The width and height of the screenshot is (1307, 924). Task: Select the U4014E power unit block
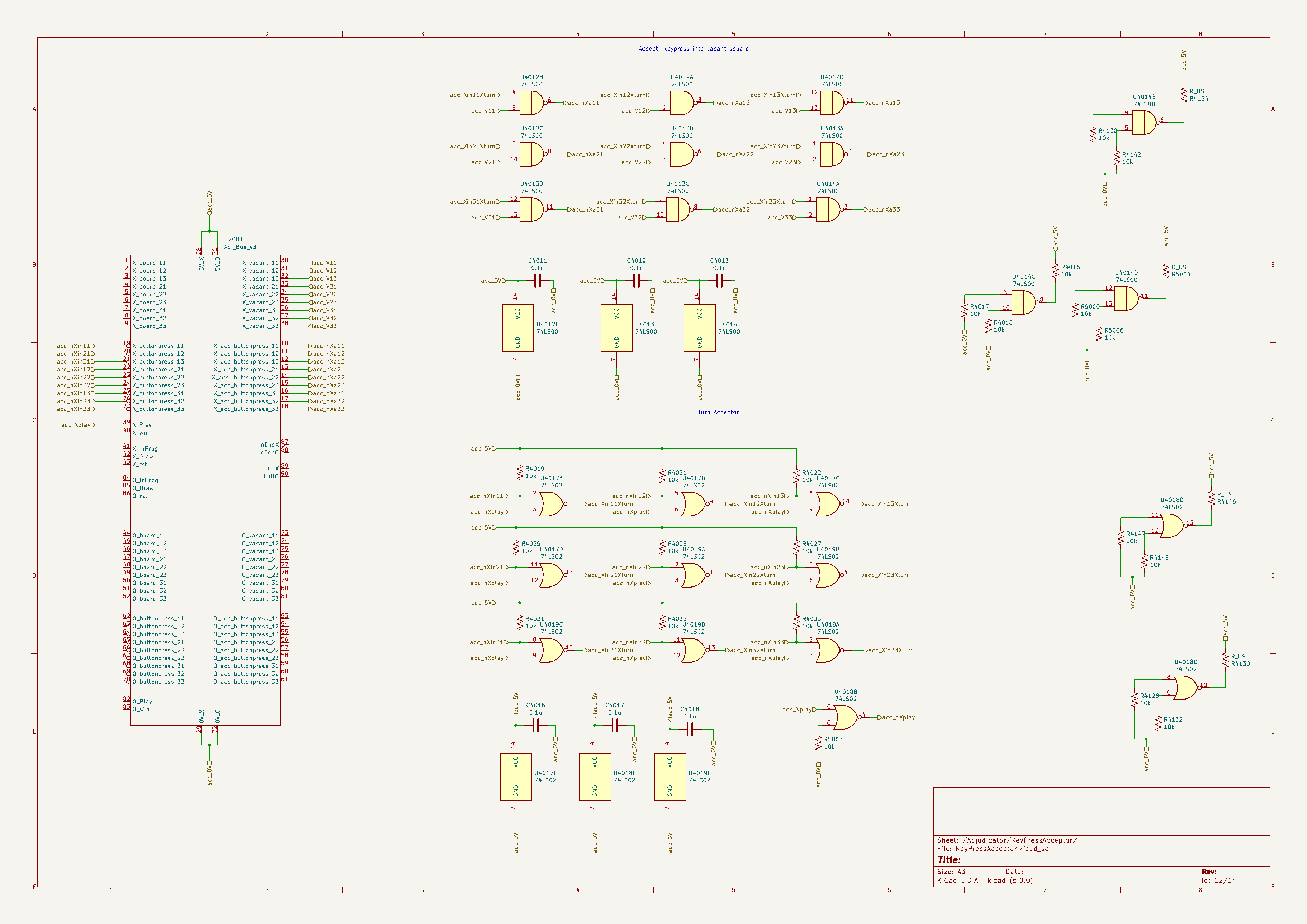(x=700, y=328)
